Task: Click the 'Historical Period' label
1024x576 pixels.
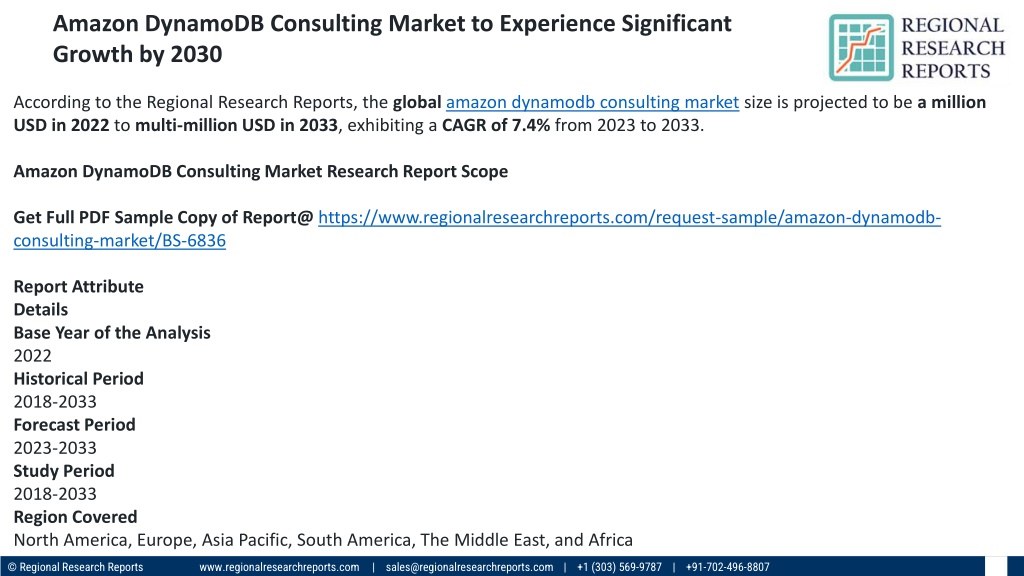Action: pyautogui.click(x=78, y=379)
